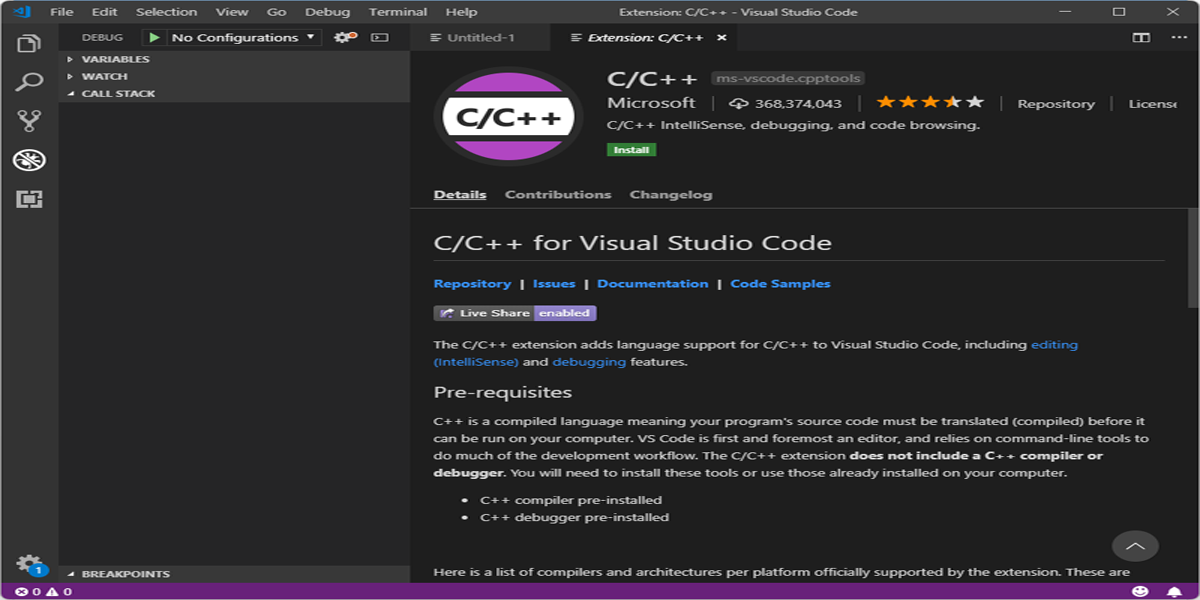This screenshot has width=1200, height=600.
Task: Click the C/C++ extension logo
Action: [509, 117]
